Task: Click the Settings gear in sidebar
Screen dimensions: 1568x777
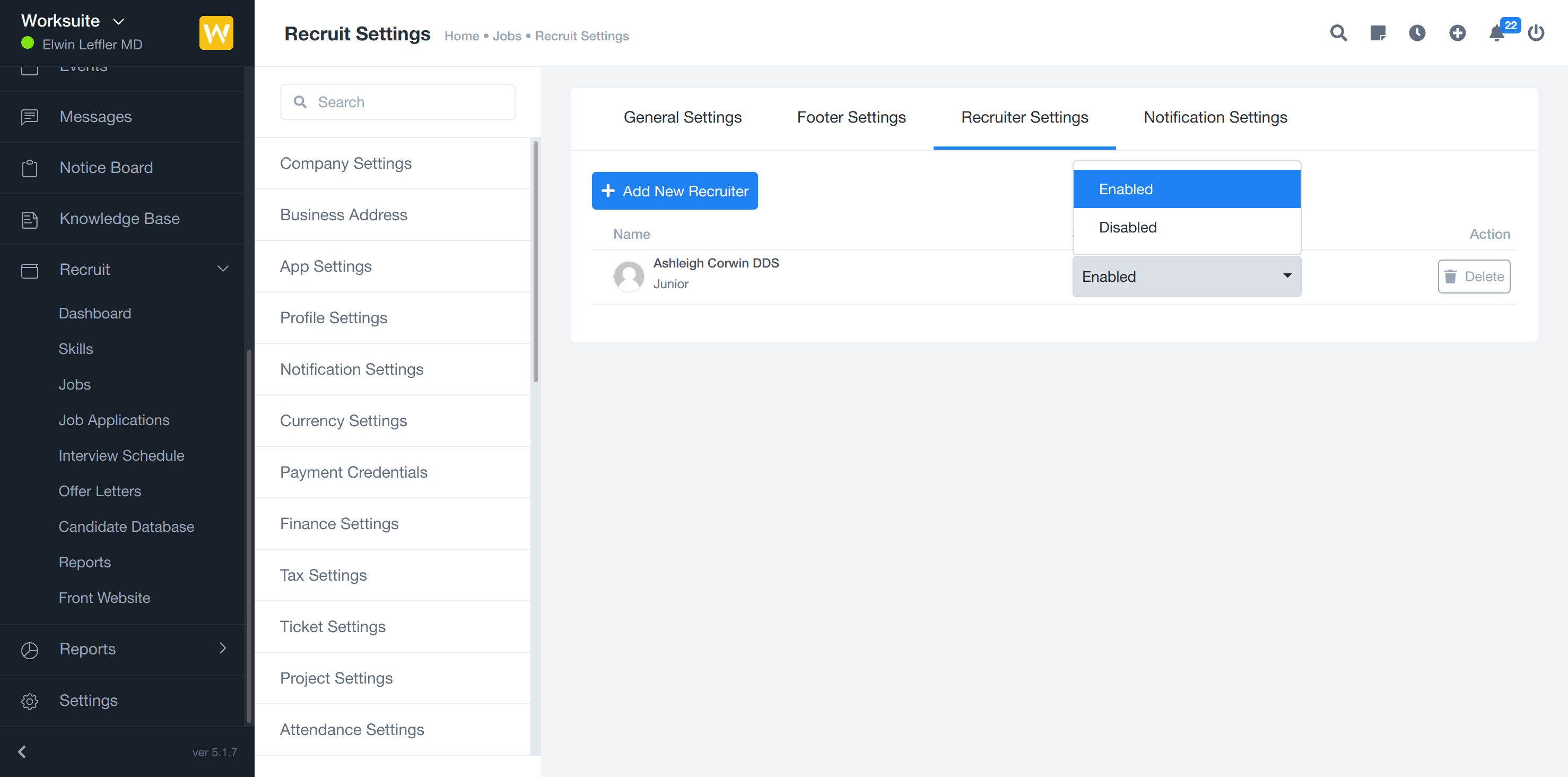Action: 29,701
